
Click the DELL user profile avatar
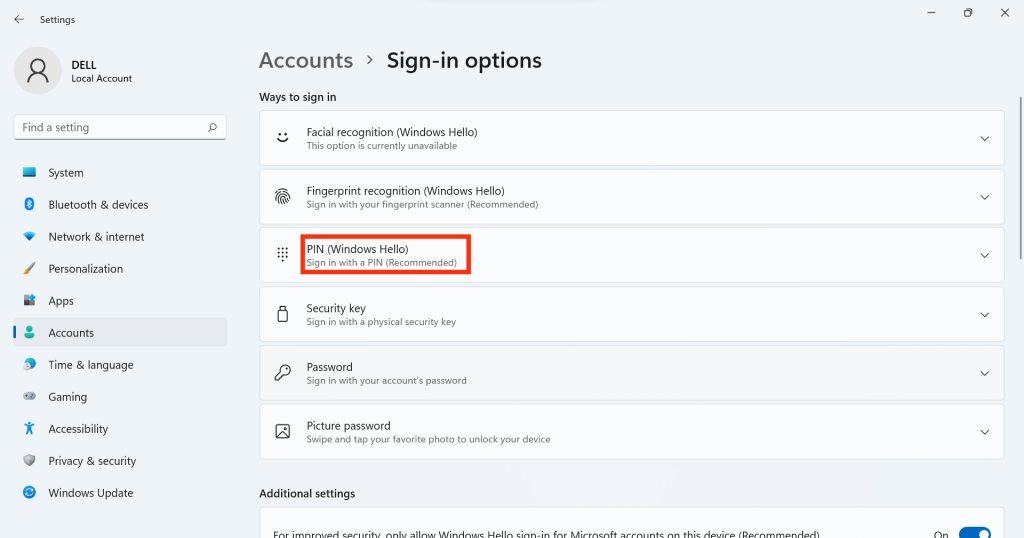click(38, 71)
